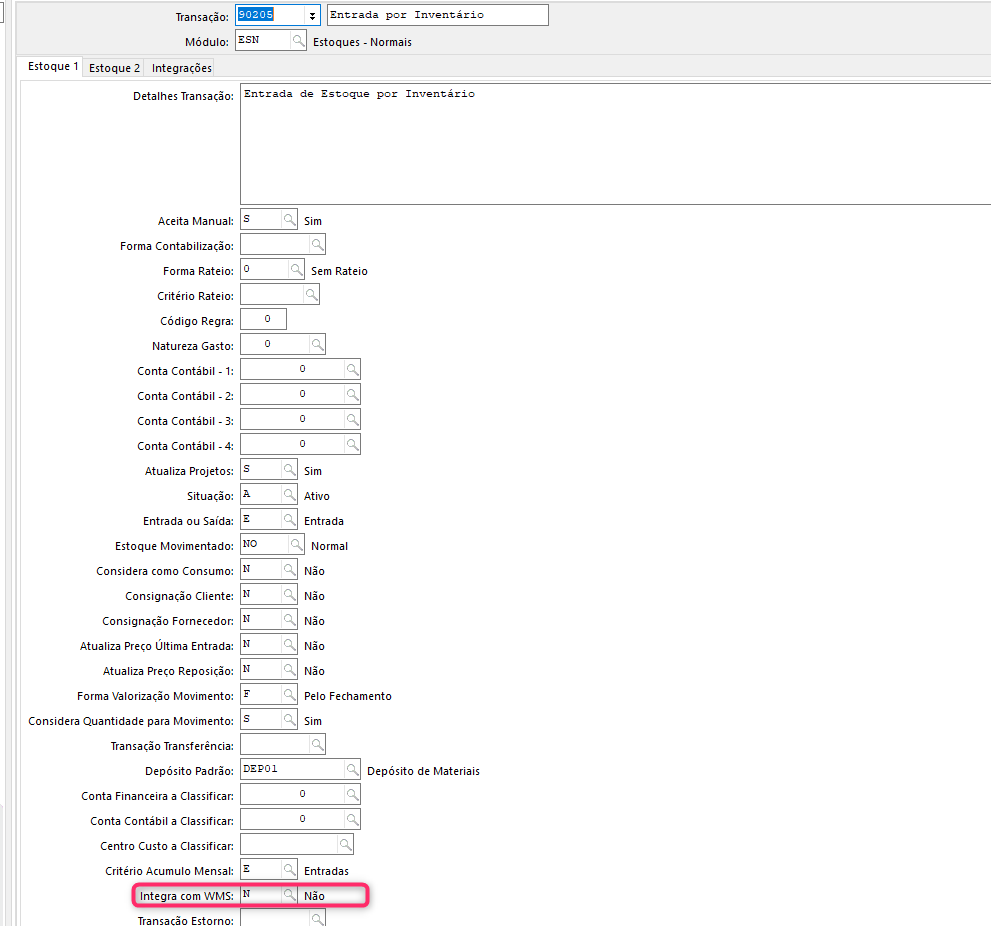
Task: Open lookup for Estoque Movimentado field
Action: [x=296, y=544]
